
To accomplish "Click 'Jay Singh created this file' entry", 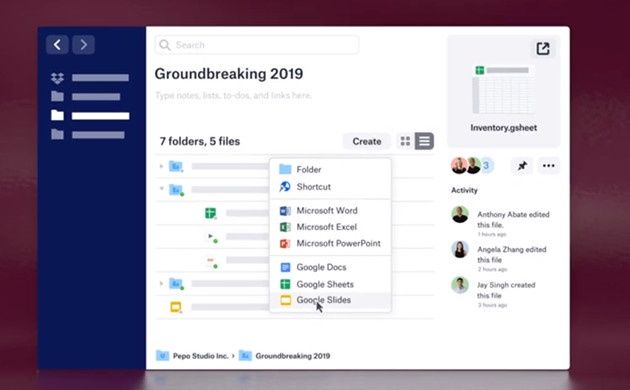I will pyautogui.click(x=506, y=290).
